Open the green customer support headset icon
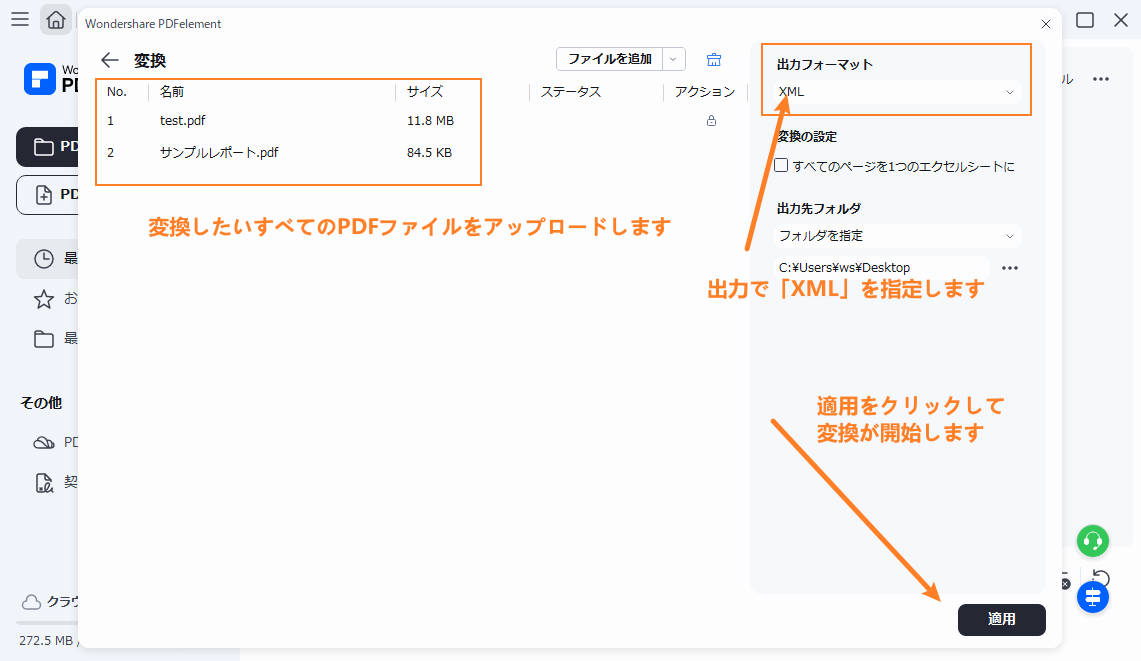Screen dimensions: 1141x661 tap(1092, 541)
